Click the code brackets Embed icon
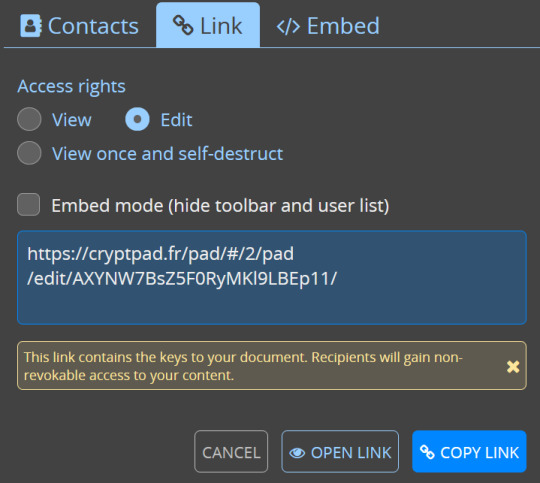The image size is (540, 483). point(288,27)
